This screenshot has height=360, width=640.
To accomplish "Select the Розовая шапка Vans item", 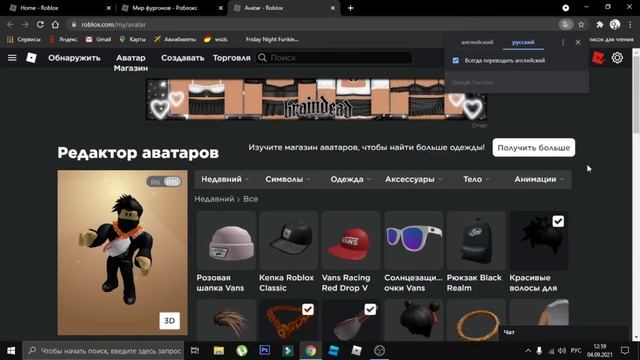I will (226, 252).
